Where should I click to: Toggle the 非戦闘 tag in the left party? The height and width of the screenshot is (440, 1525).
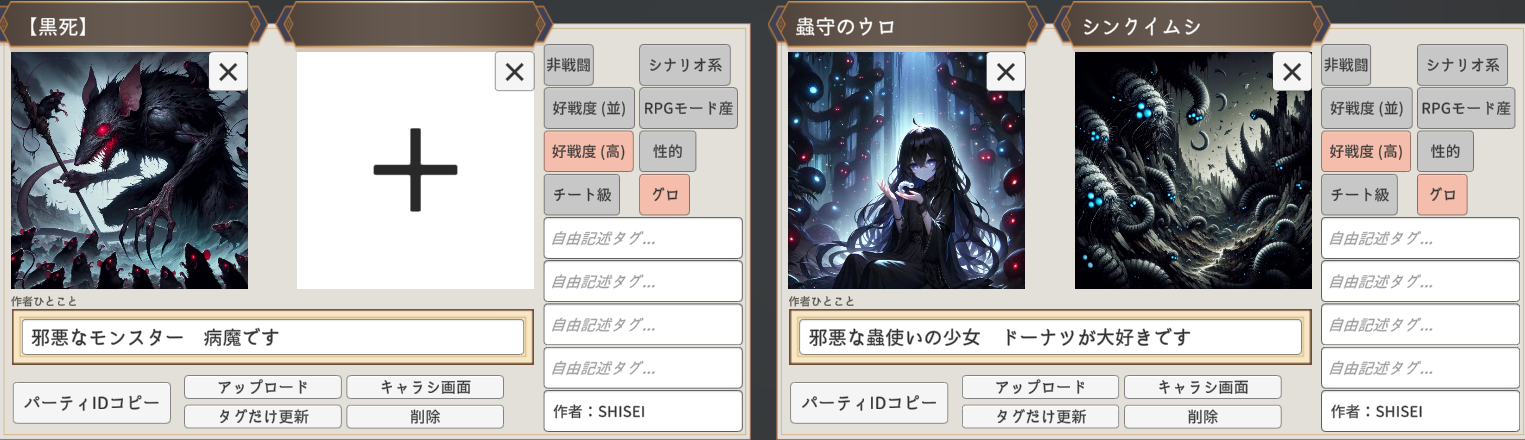coord(568,65)
